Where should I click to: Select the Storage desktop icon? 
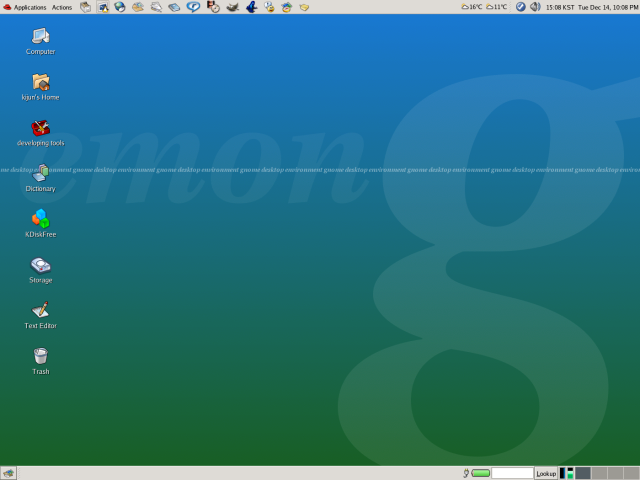40,270
